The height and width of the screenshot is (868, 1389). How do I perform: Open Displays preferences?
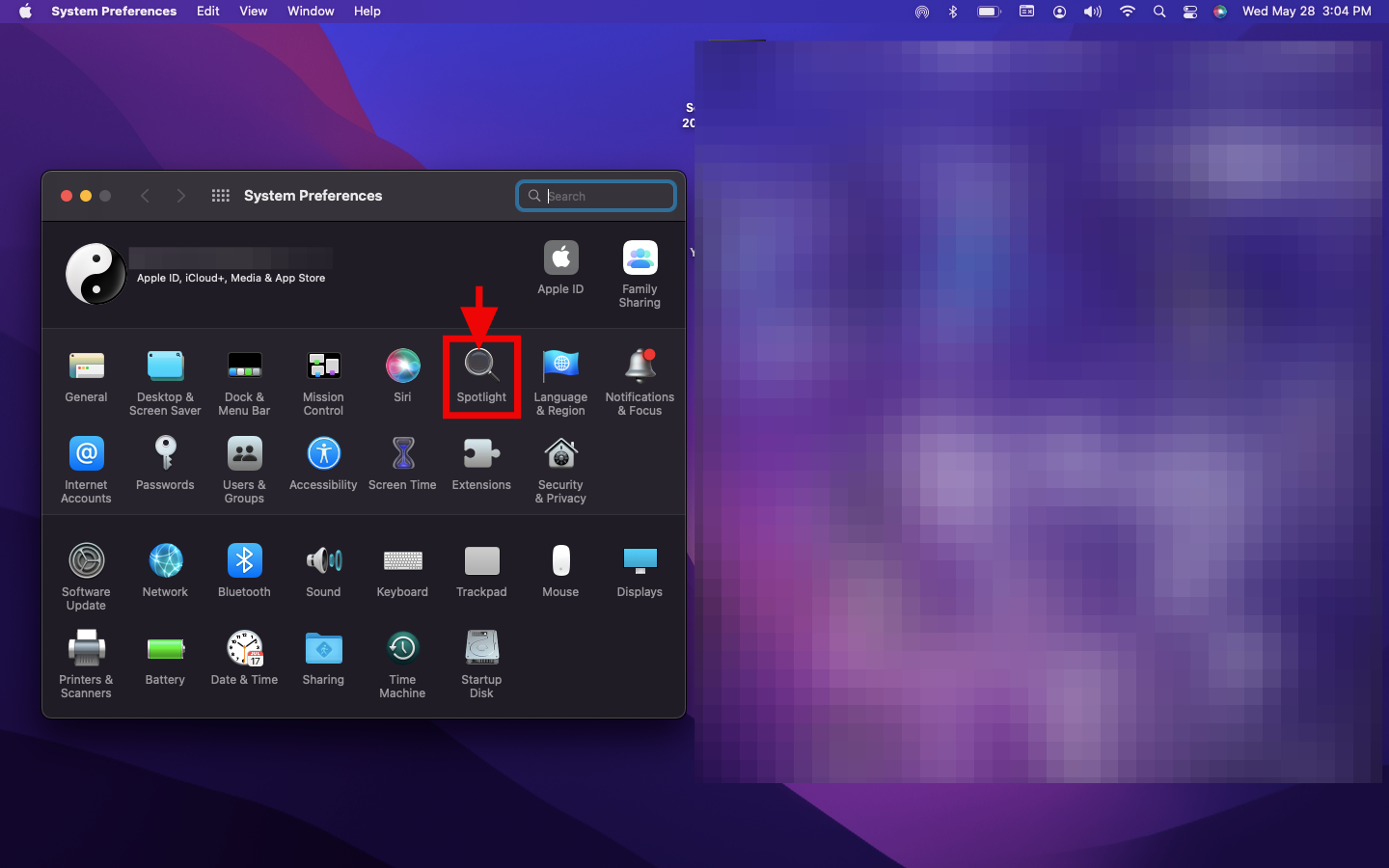click(x=640, y=572)
